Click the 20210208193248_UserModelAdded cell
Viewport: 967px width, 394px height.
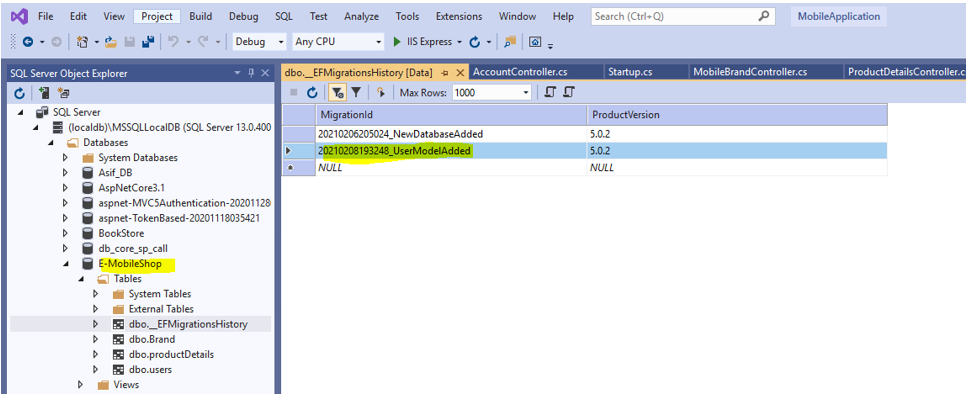pyautogui.click(x=450, y=150)
